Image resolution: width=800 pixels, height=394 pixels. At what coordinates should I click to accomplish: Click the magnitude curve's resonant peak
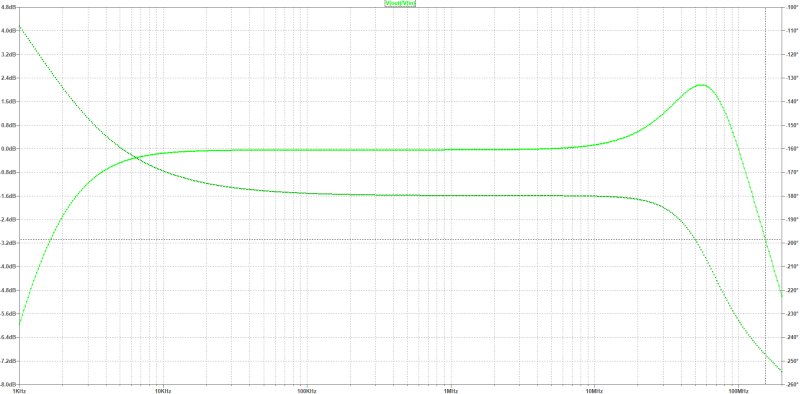coord(702,85)
